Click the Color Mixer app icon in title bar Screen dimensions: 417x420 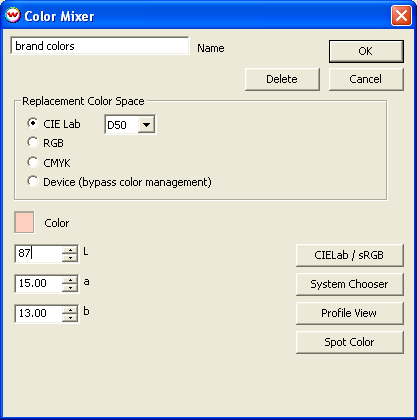coord(13,15)
